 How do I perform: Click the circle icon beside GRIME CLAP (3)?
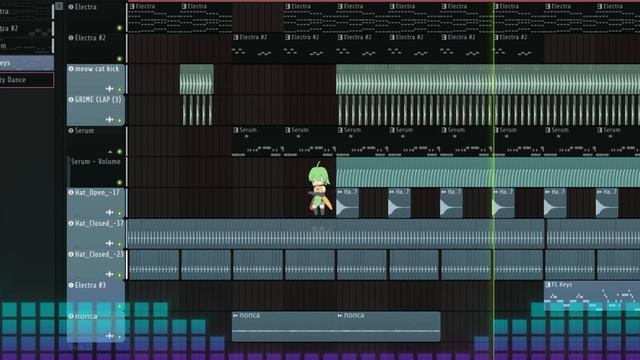tap(71, 100)
